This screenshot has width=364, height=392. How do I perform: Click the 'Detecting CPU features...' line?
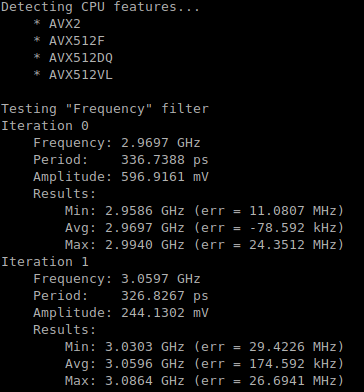[101, 7]
